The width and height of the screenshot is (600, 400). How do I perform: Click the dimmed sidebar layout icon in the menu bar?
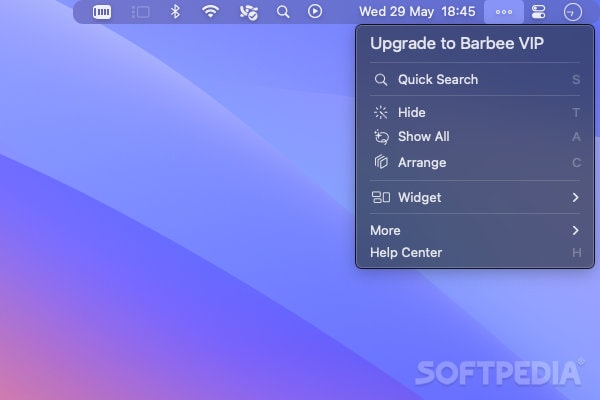[x=140, y=12]
